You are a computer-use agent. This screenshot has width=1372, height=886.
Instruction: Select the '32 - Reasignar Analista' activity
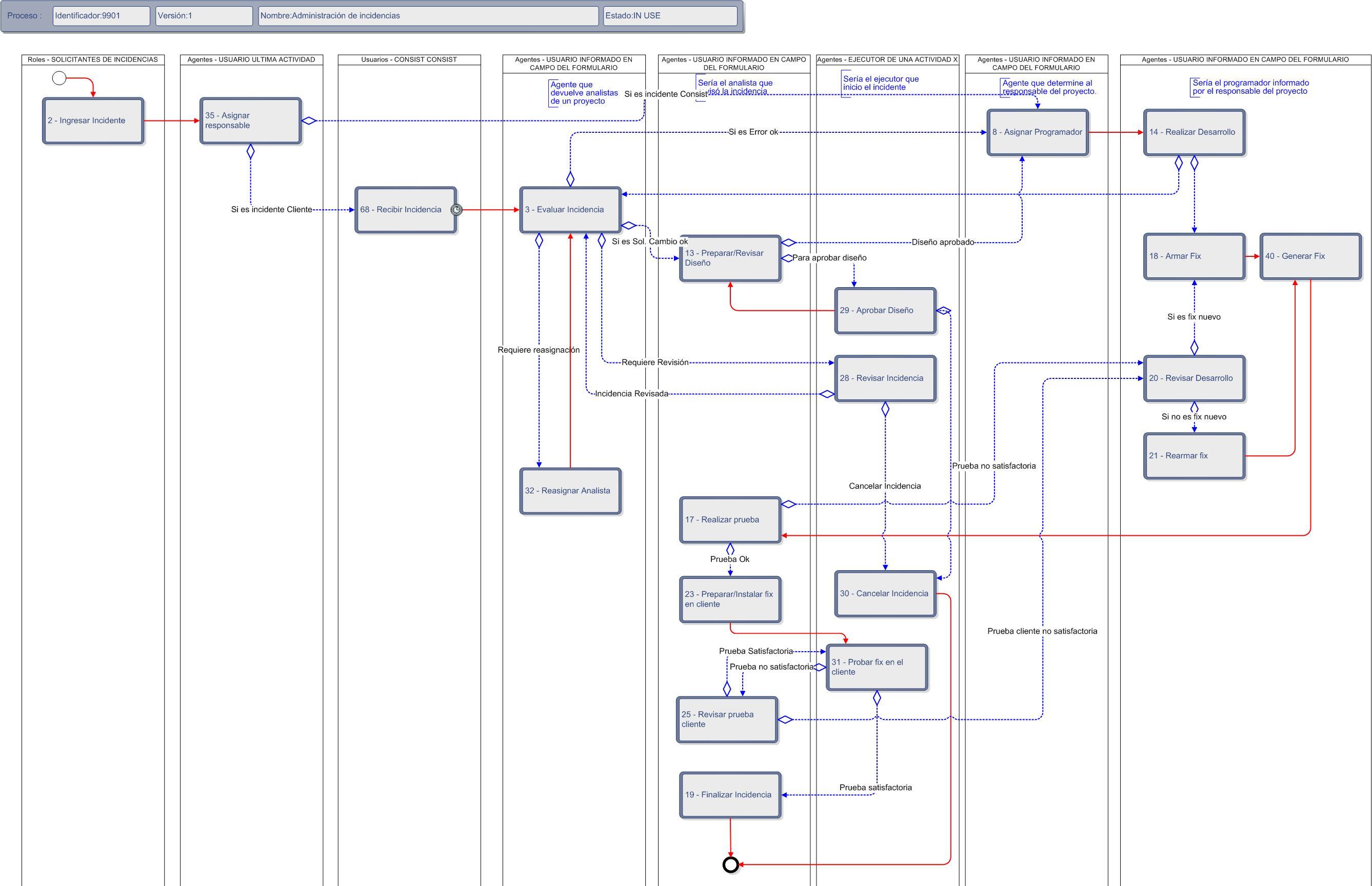pyautogui.click(x=570, y=491)
